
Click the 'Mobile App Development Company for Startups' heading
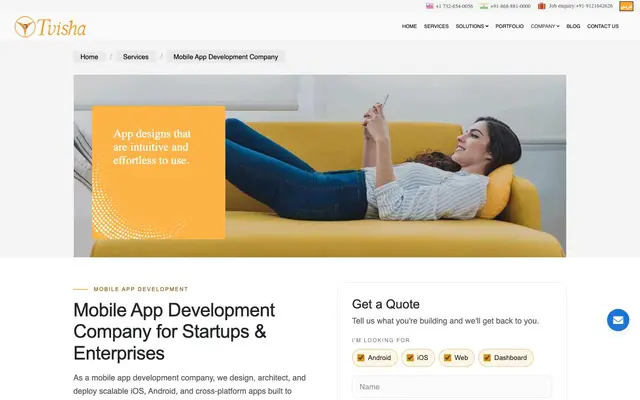click(174, 331)
